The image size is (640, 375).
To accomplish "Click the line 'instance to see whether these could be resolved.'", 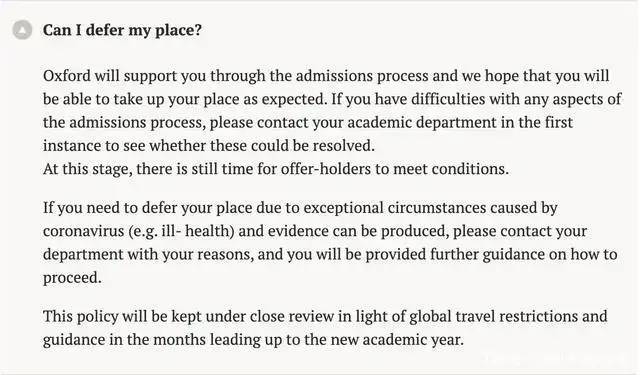I will 209,146.
